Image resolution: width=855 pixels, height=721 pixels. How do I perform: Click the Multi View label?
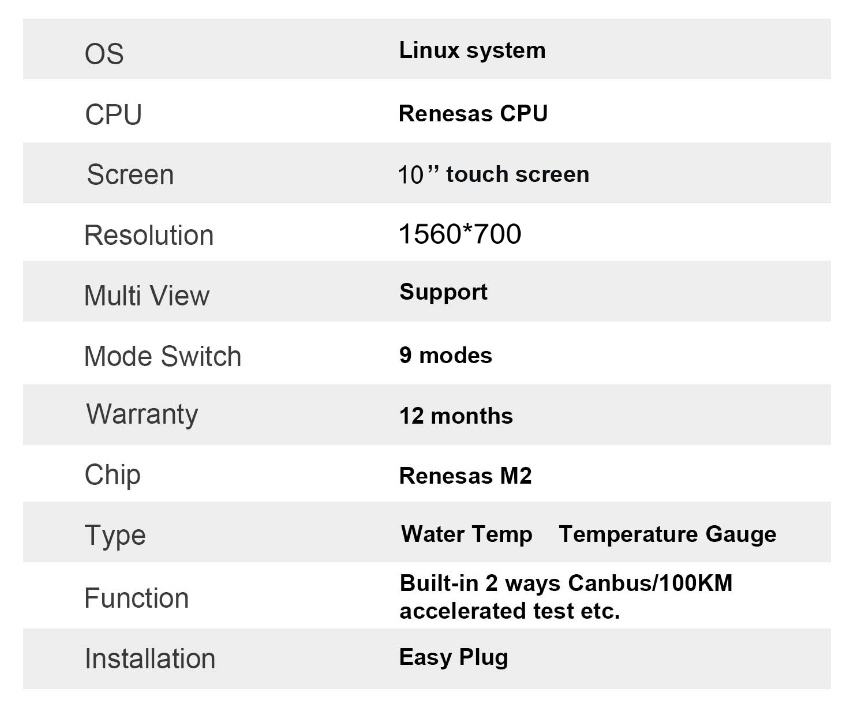[147, 296]
